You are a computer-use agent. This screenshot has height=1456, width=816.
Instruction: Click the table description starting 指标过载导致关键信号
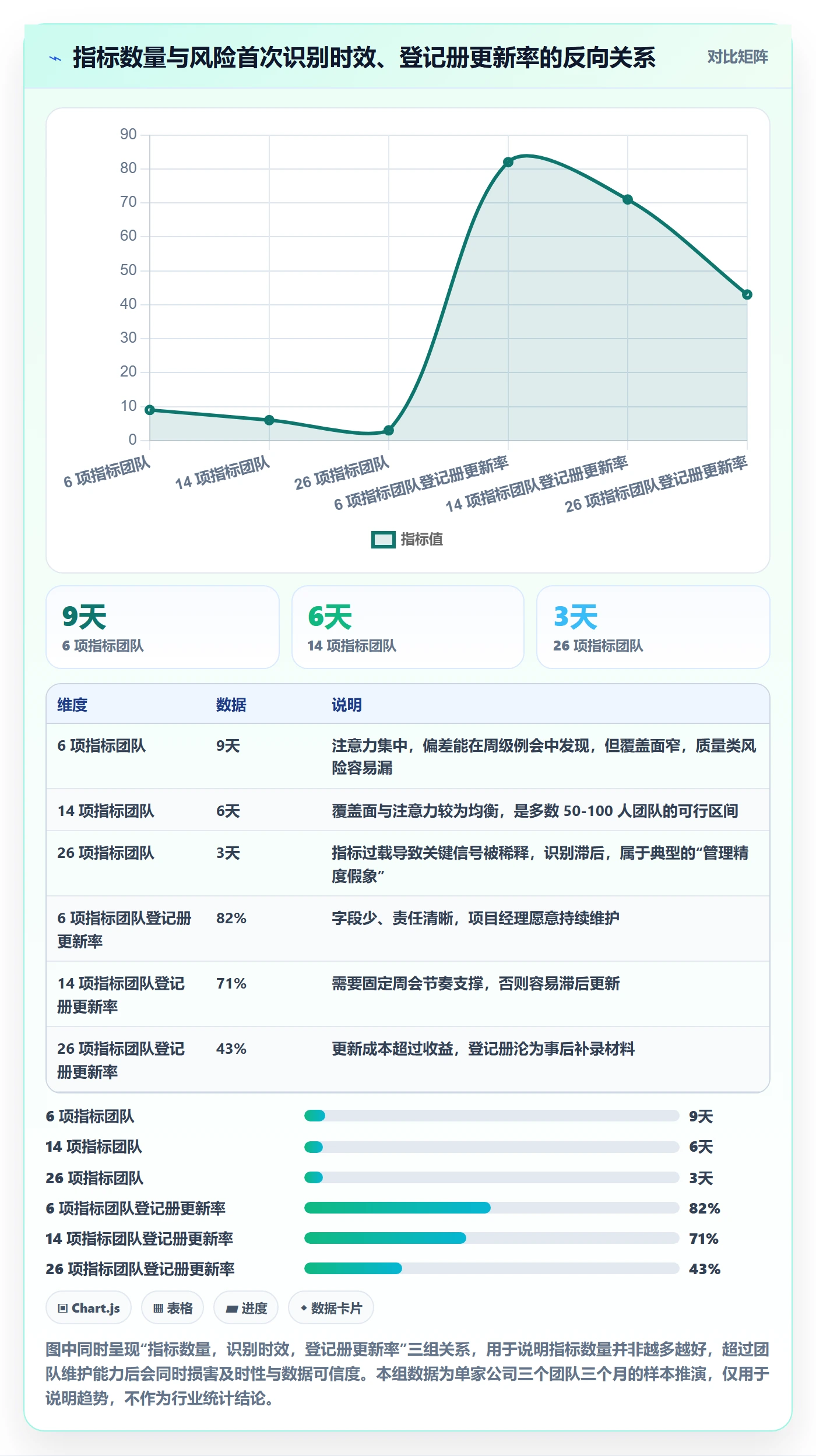click(540, 864)
